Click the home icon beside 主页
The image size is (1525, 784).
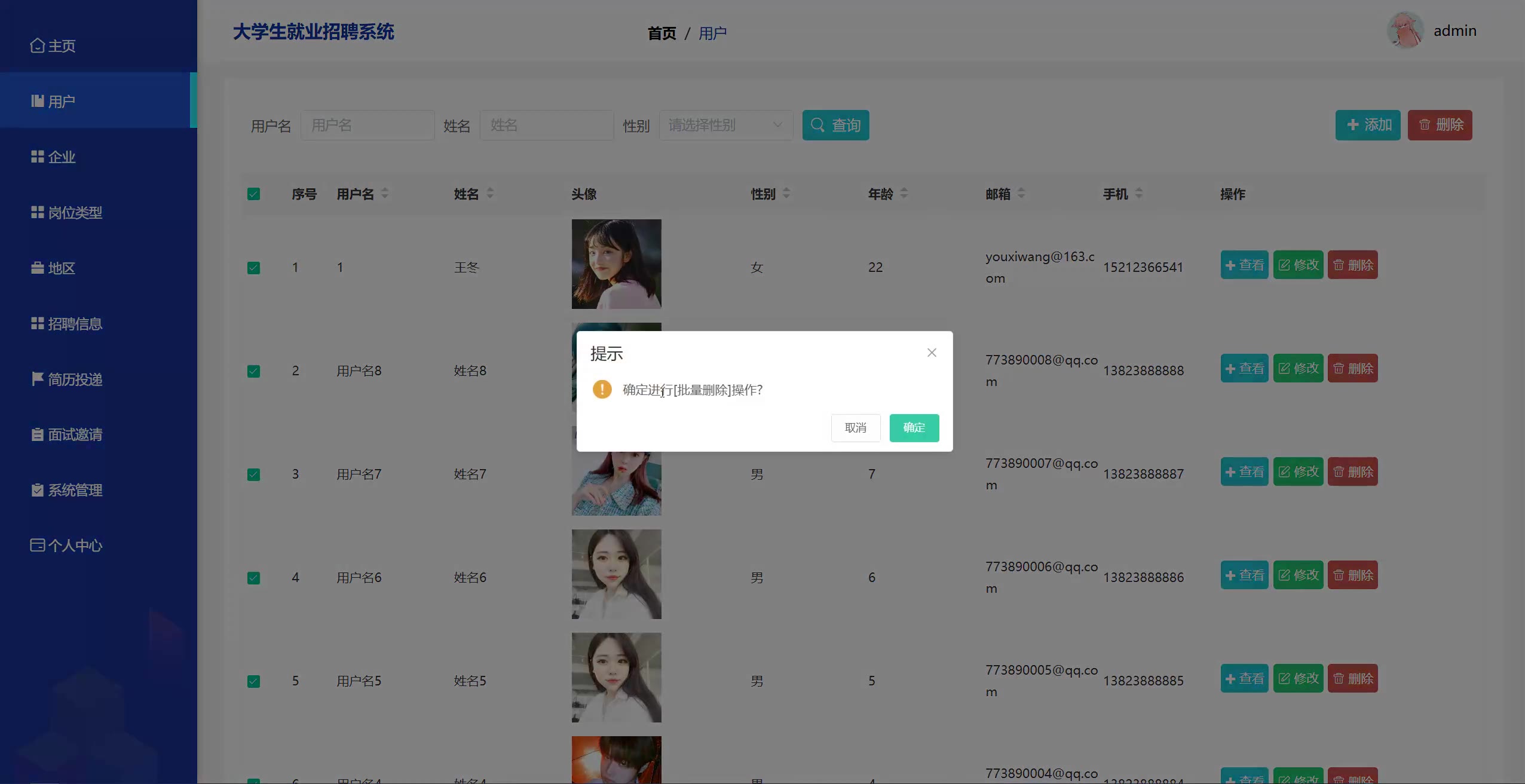pyautogui.click(x=37, y=45)
